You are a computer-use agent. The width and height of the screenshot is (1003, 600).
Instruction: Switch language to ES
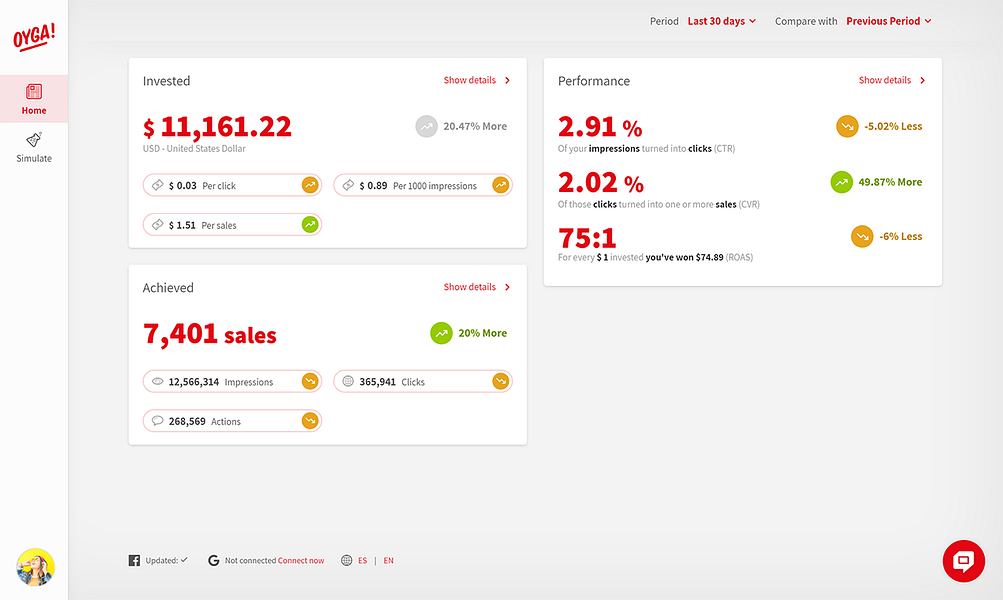pos(363,560)
